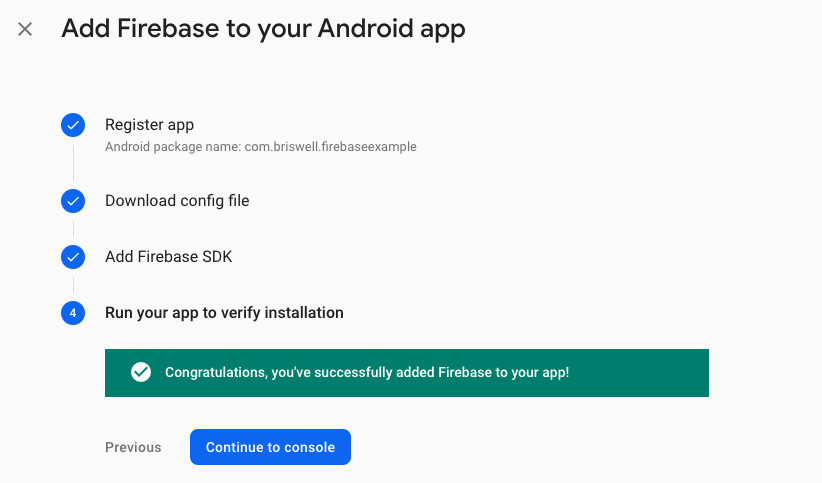Click connector line below Register app step
Screen dimensions: 822x483
(73, 163)
